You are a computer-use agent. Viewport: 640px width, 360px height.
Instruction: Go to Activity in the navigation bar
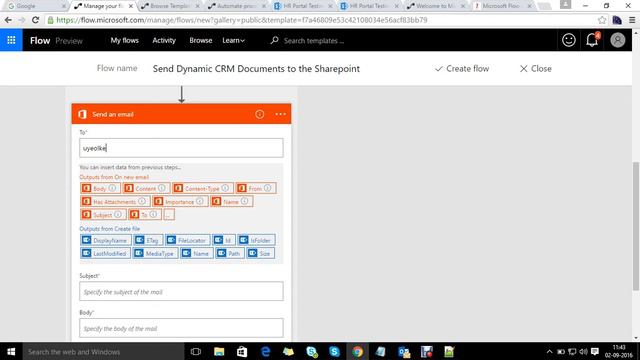(x=164, y=40)
